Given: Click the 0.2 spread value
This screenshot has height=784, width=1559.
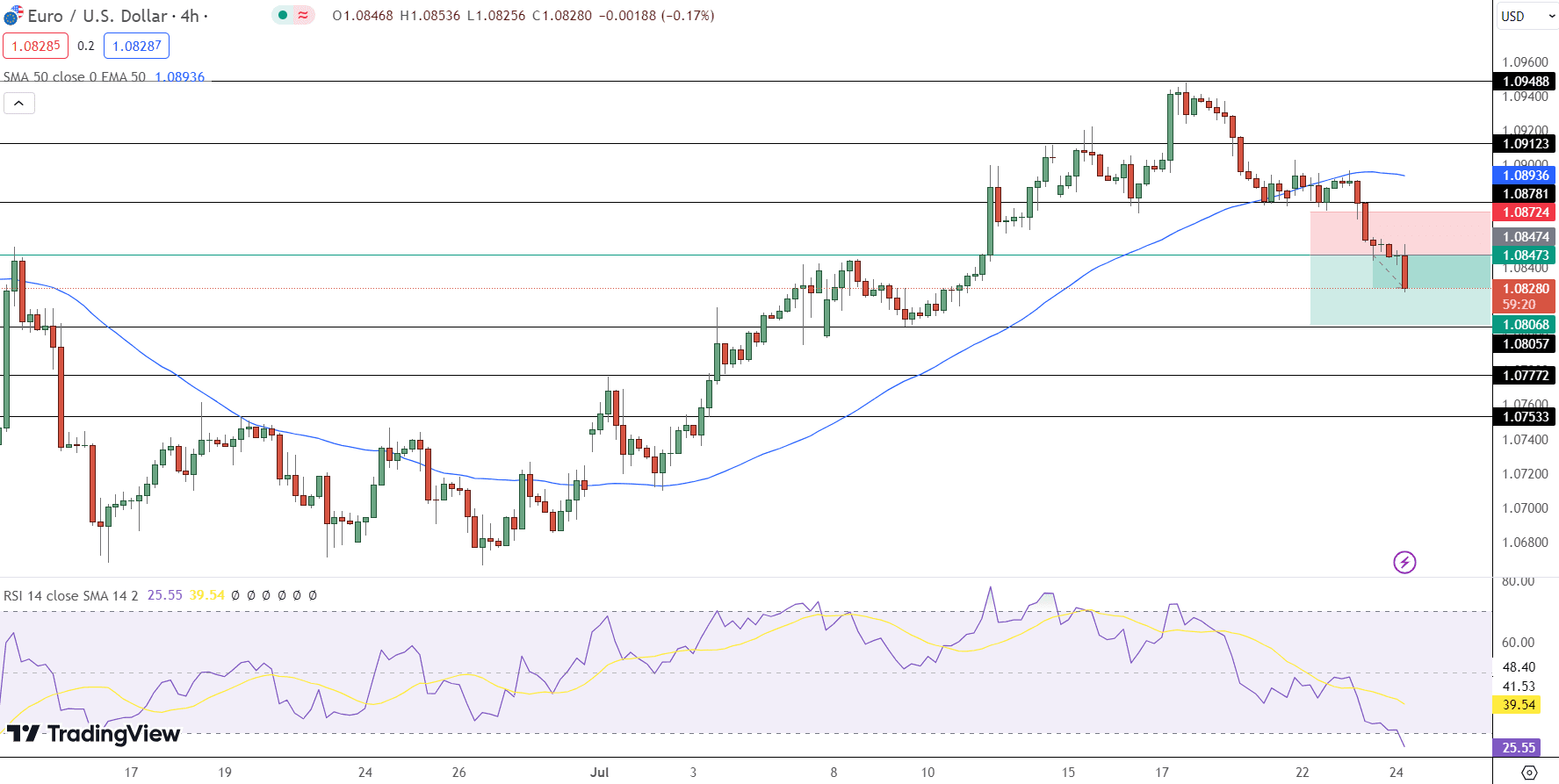Looking at the screenshot, I should coord(86,46).
